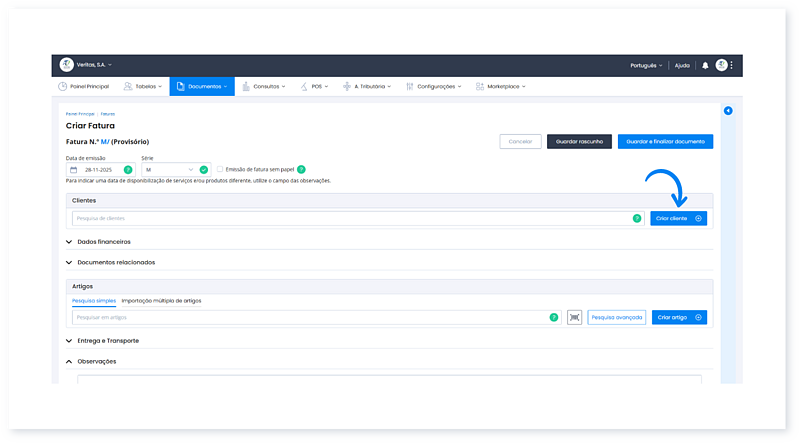Click the help icon in client search field
The image size is (800, 443).
tap(636, 218)
